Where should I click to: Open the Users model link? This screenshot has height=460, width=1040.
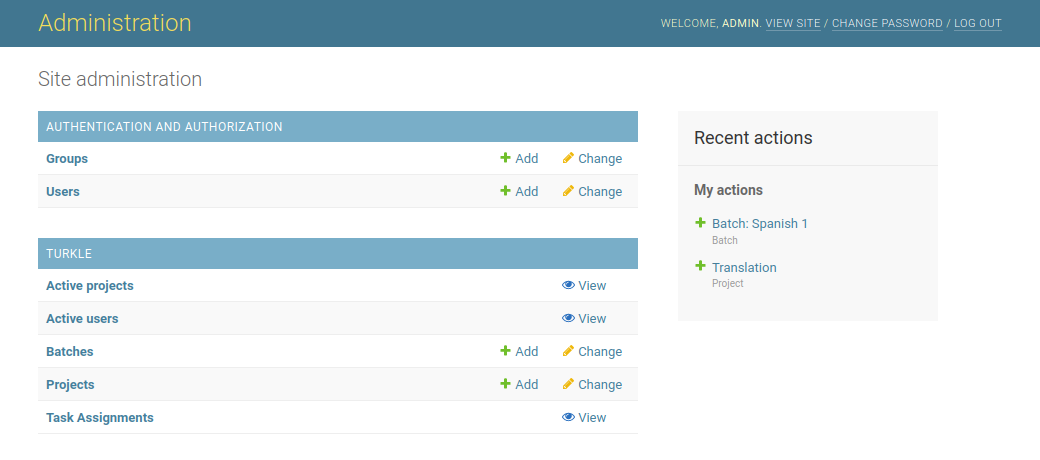point(62,192)
